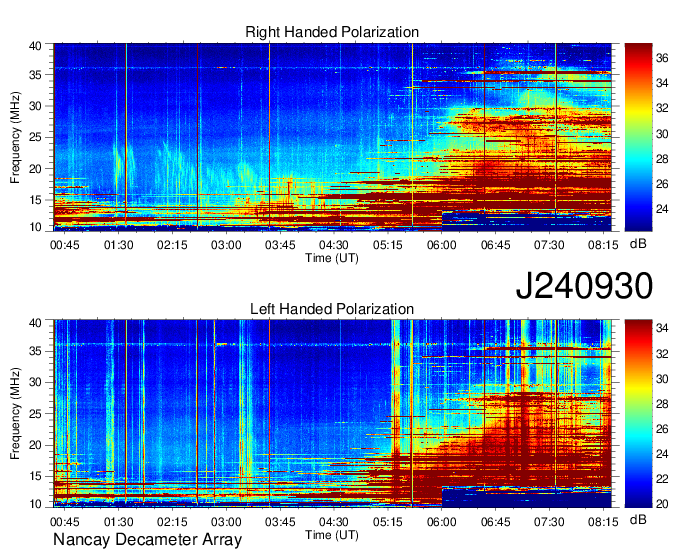This screenshot has height=552, width=680.
Task: Click the 20 MHz tick on lower plot
Action: [35, 445]
